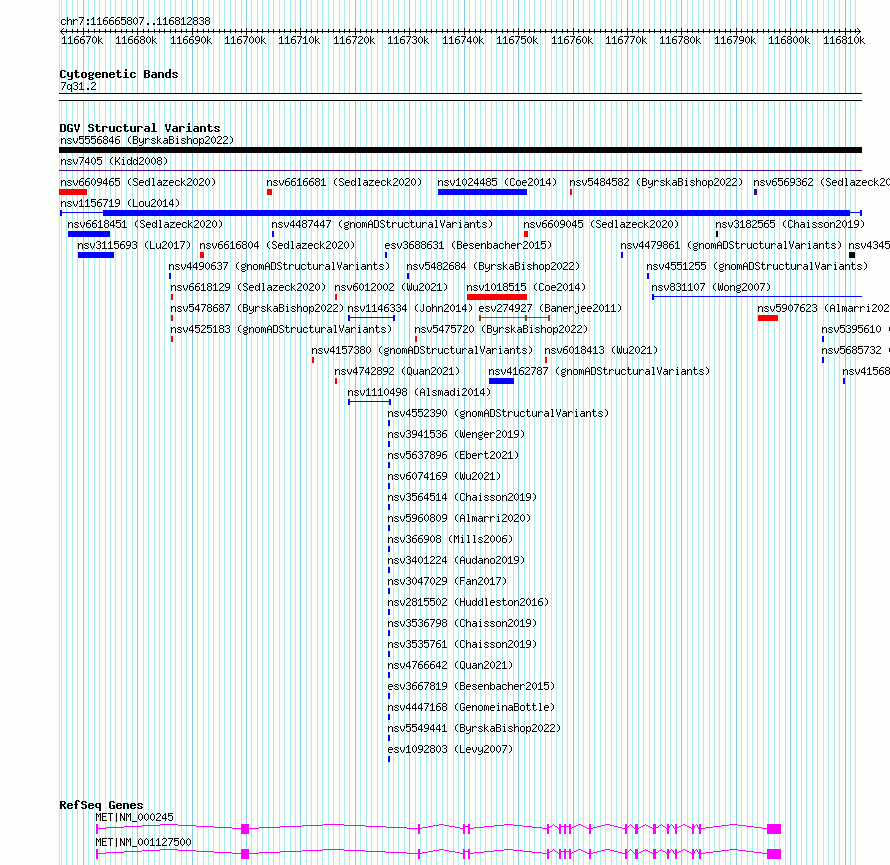Click nsv4162787 (gnomADStructuralVariants) label

pyautogui.click(x=599, y=371)
